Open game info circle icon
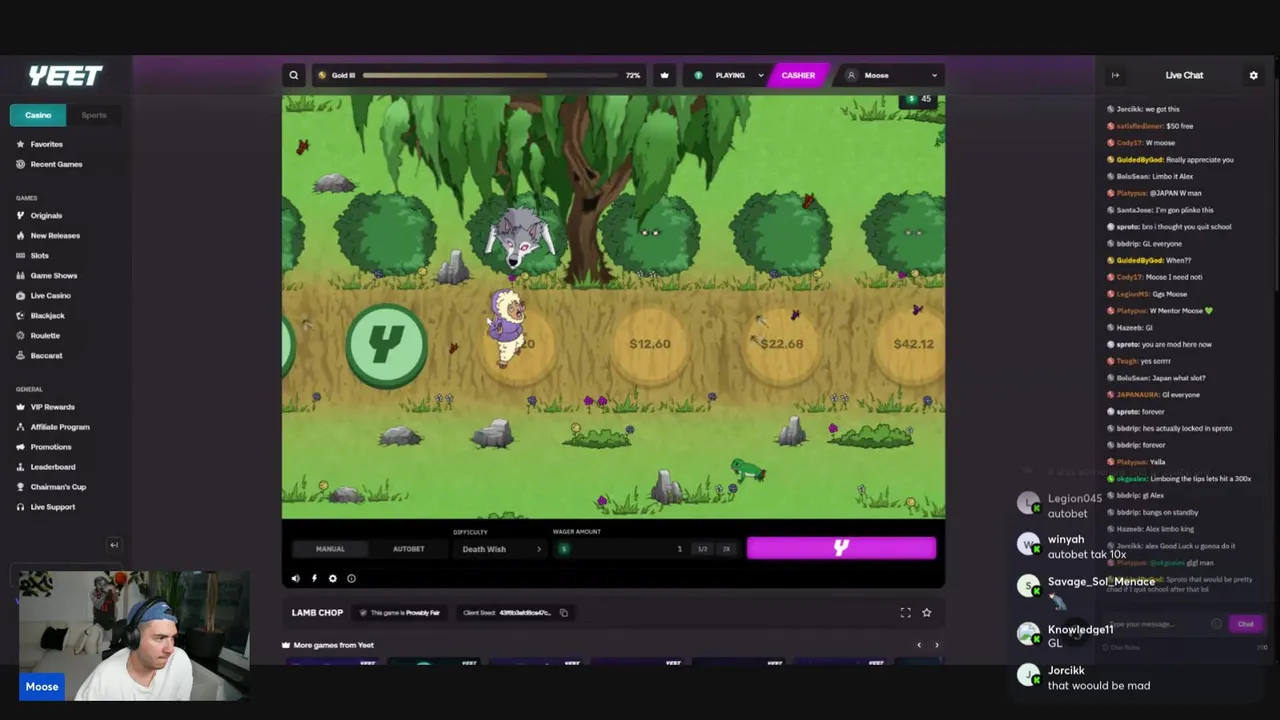Image resolution: width=1280 pixels, height=720 pixels. [x=351, y=578]
